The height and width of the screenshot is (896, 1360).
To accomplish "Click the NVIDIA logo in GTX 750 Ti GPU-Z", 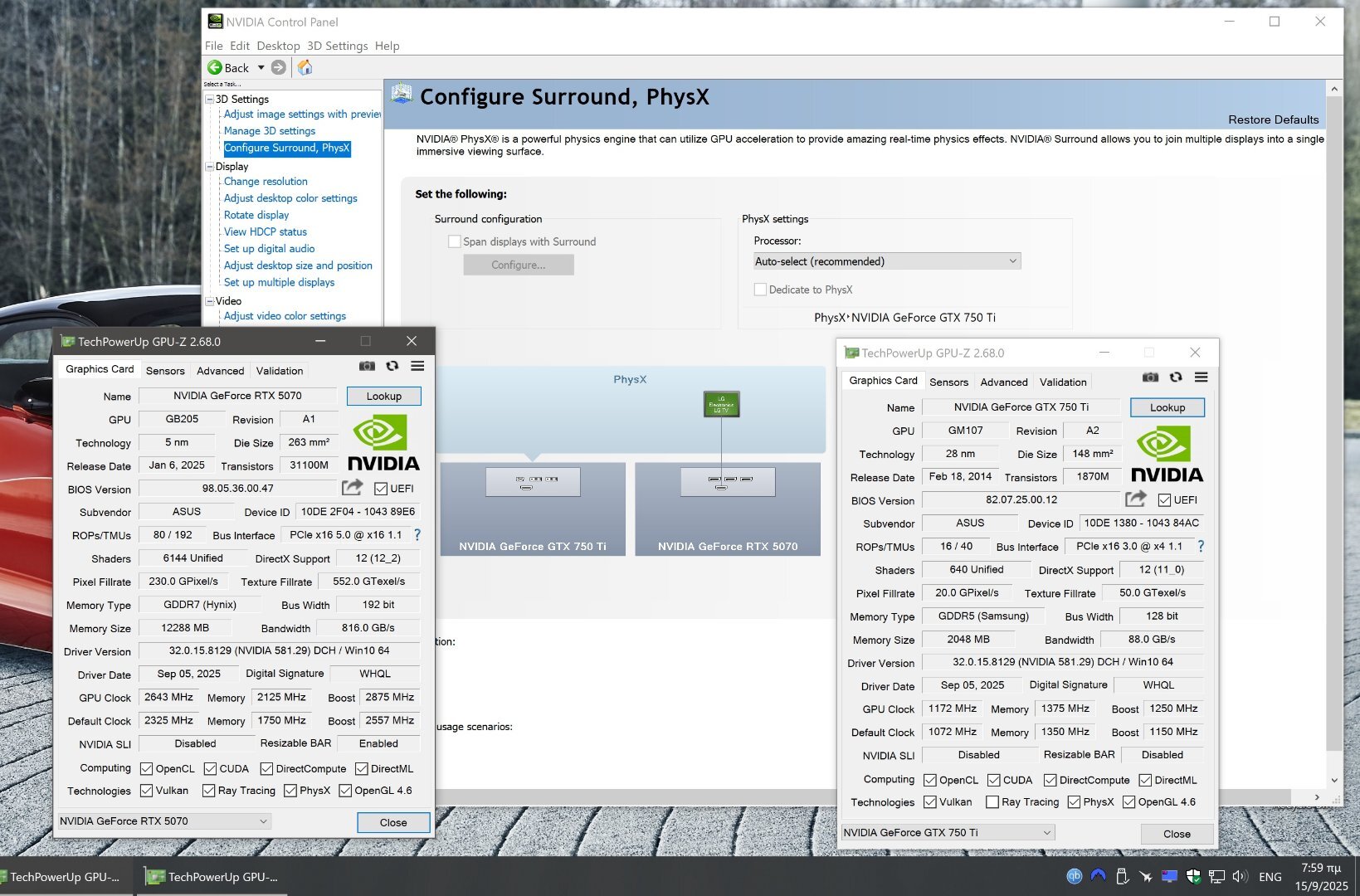I will coord(1167,454).
